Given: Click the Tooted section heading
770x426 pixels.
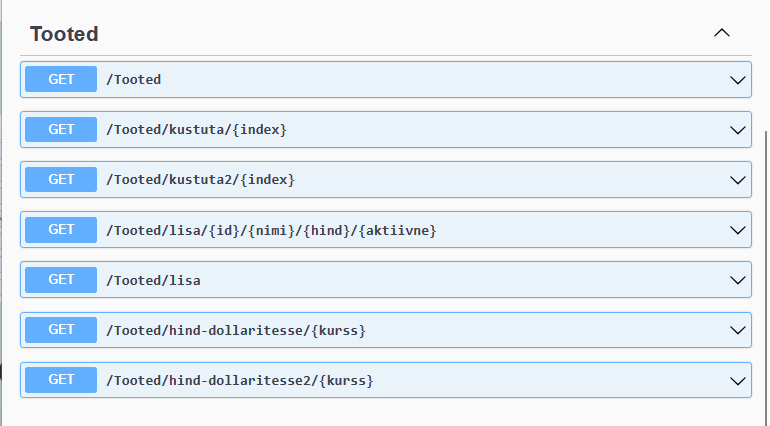Looking at the screenshot, I should [x=64, y=34].
